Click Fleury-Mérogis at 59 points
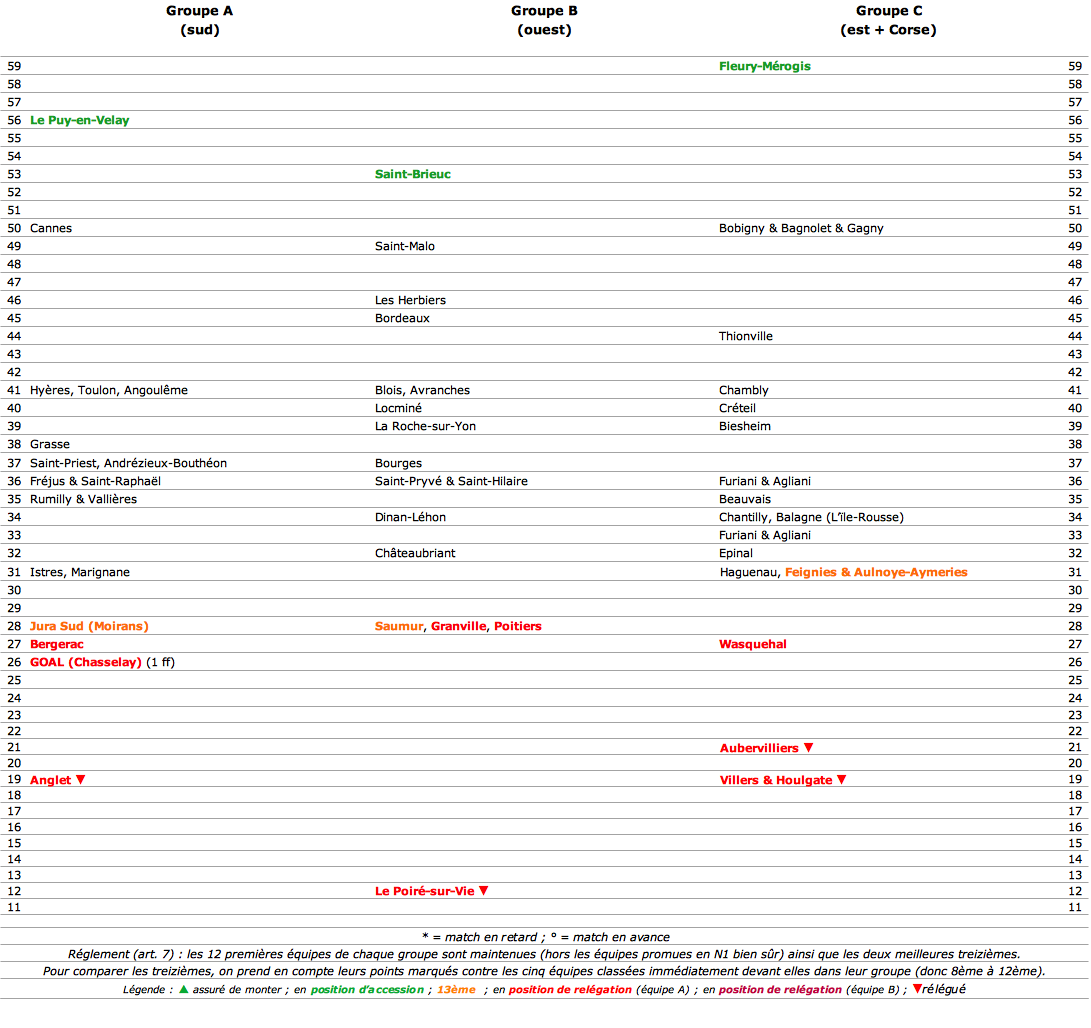 [x=765, y=66]
